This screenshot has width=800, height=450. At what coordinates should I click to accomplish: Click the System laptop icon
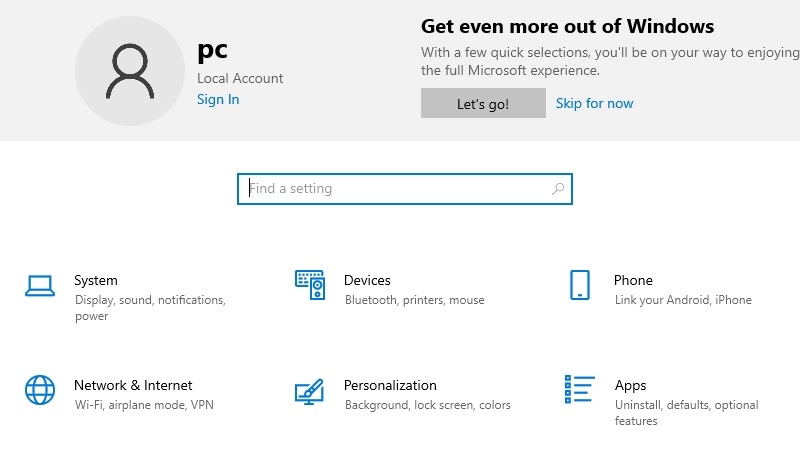[x=39, y=286]
